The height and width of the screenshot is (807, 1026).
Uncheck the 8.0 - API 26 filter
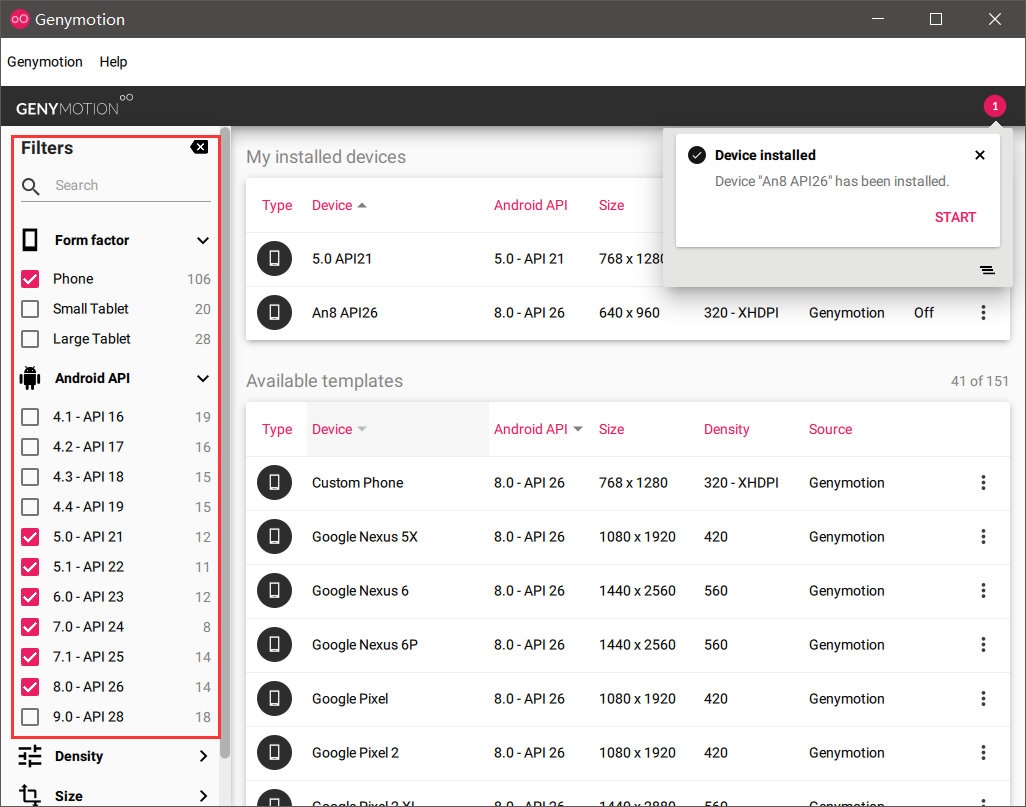[x=30, y=687]
